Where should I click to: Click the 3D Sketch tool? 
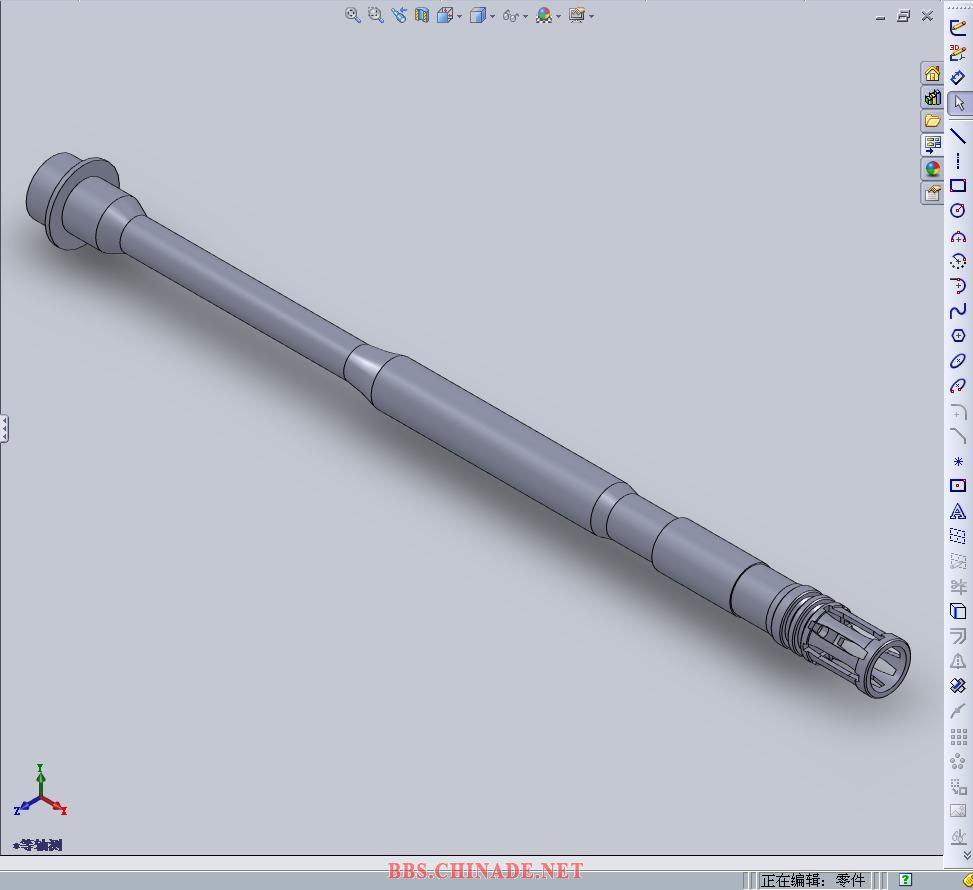click(958, 53)
